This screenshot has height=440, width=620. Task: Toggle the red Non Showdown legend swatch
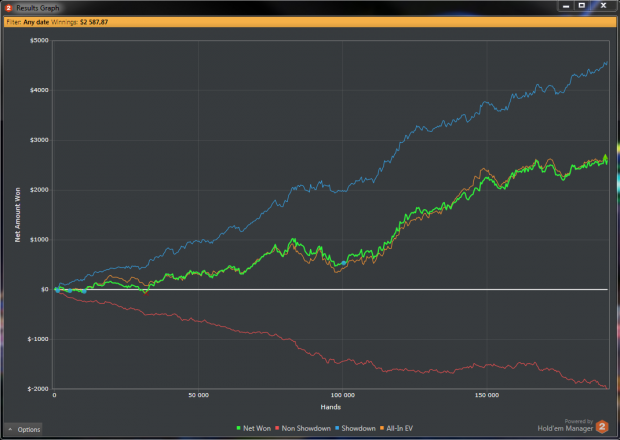click(277, 428)
